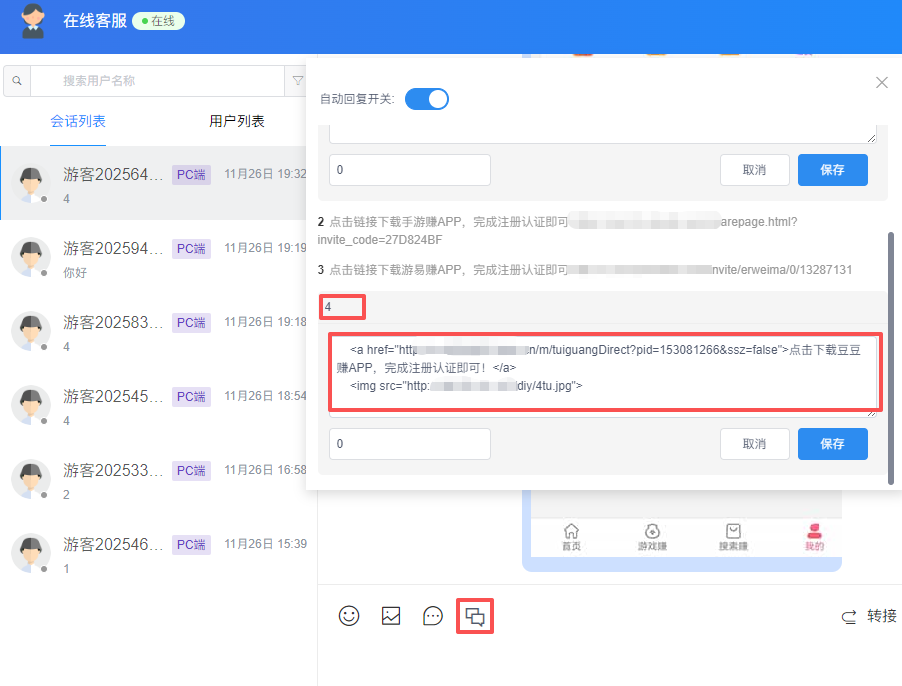Click the search magnifier icon
The width and height of the screenshot is (902, 686).
click(x=17, y=81)
